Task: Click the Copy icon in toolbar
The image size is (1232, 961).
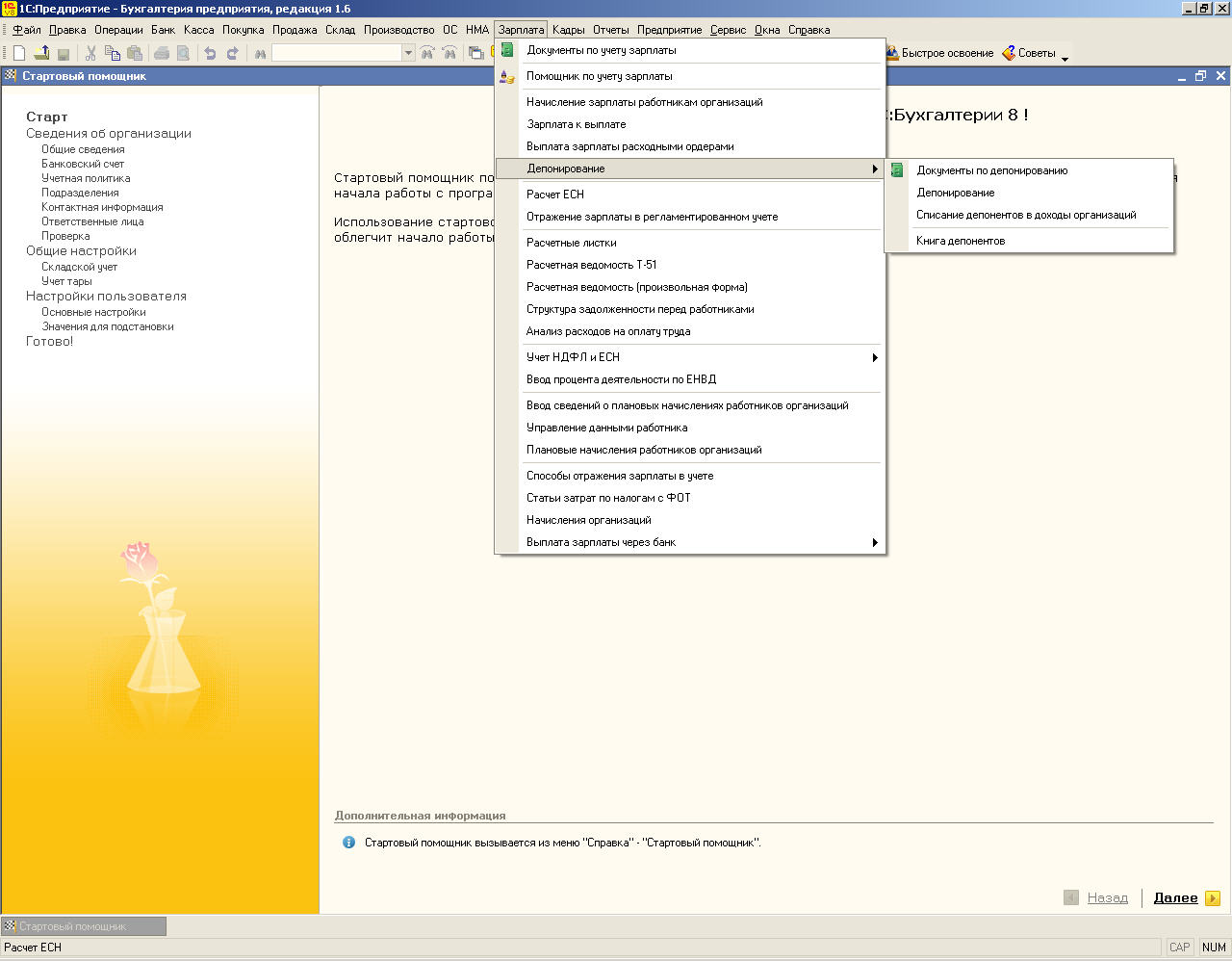Action: (113, 54)
